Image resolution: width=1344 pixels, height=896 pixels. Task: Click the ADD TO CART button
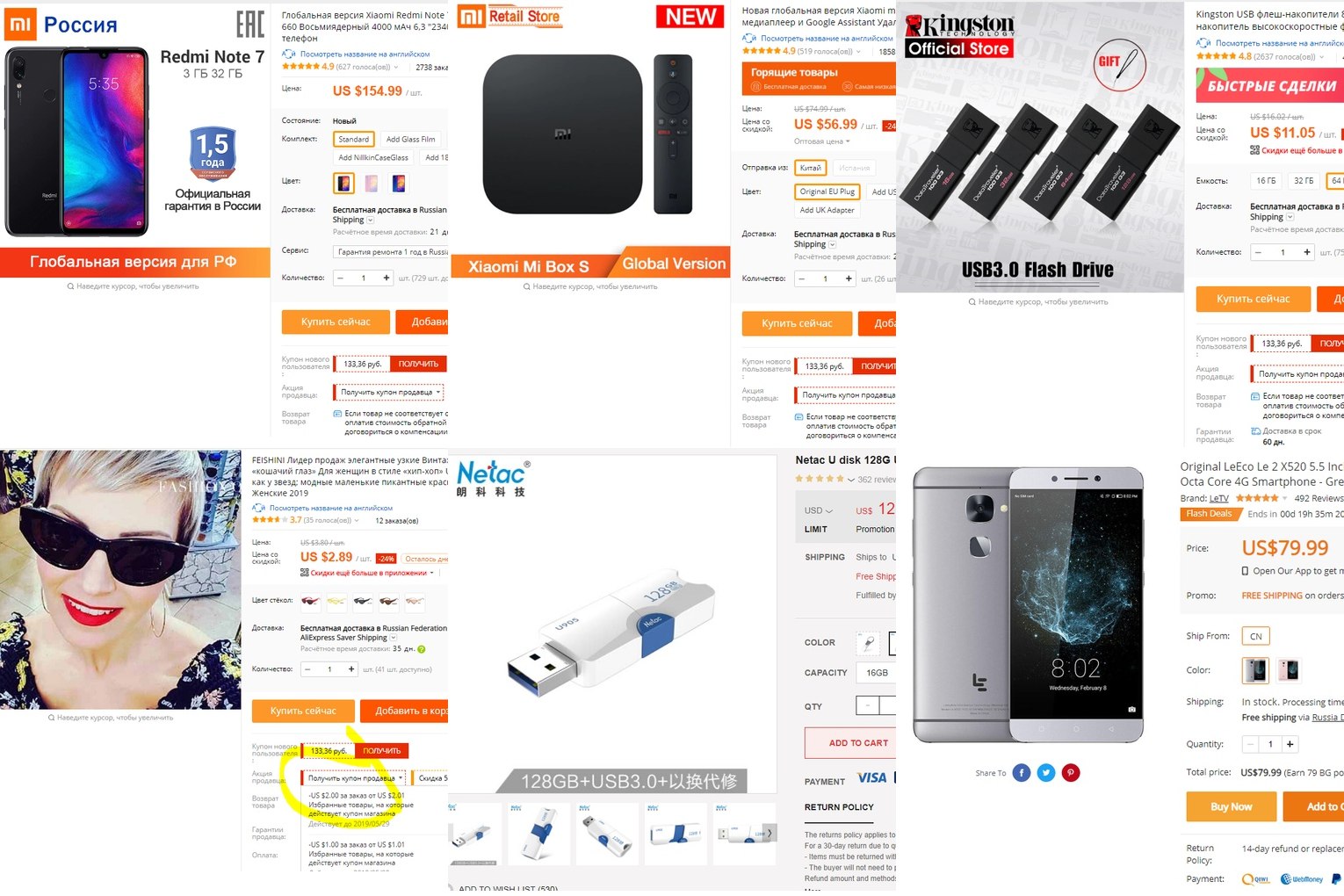pos(858,743)
